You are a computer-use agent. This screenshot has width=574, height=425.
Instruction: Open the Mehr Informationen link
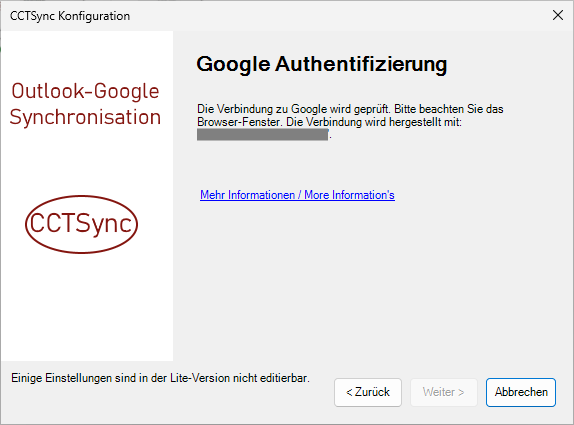(x=297, y=195)
